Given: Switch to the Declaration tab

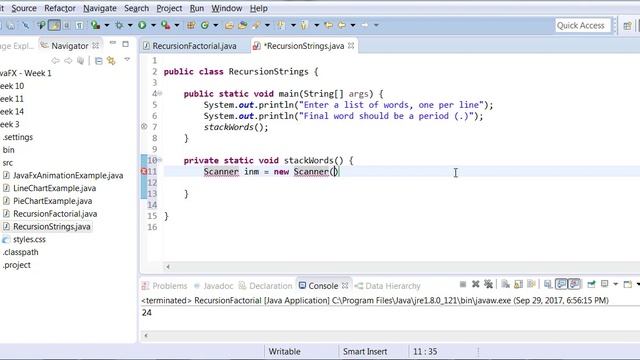Looking at the screenshot, I should tap(266, 286).
